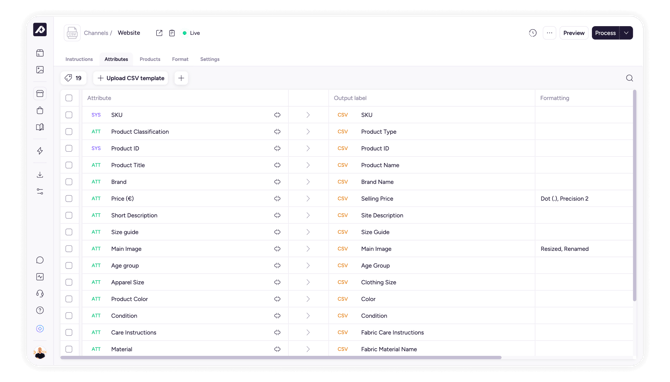The width and height of the screenshot is (670, 382).
Task: Open the lightning bolt automation icon
Action: click(x=40, y=151)
